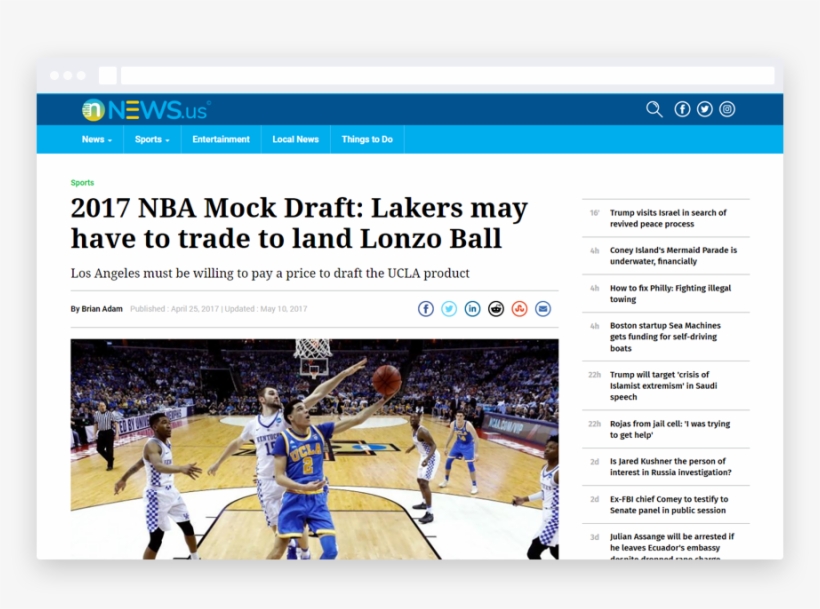Click the Los Angeles subheadline text

tap(270, 273)
